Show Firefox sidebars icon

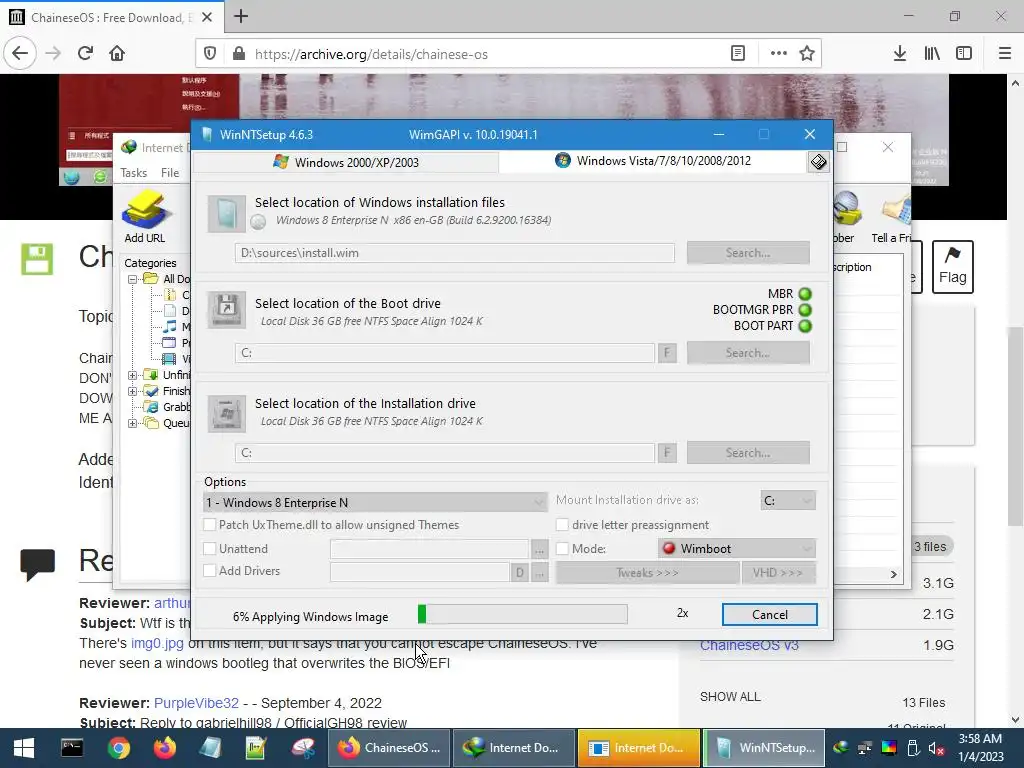[964, 54]
